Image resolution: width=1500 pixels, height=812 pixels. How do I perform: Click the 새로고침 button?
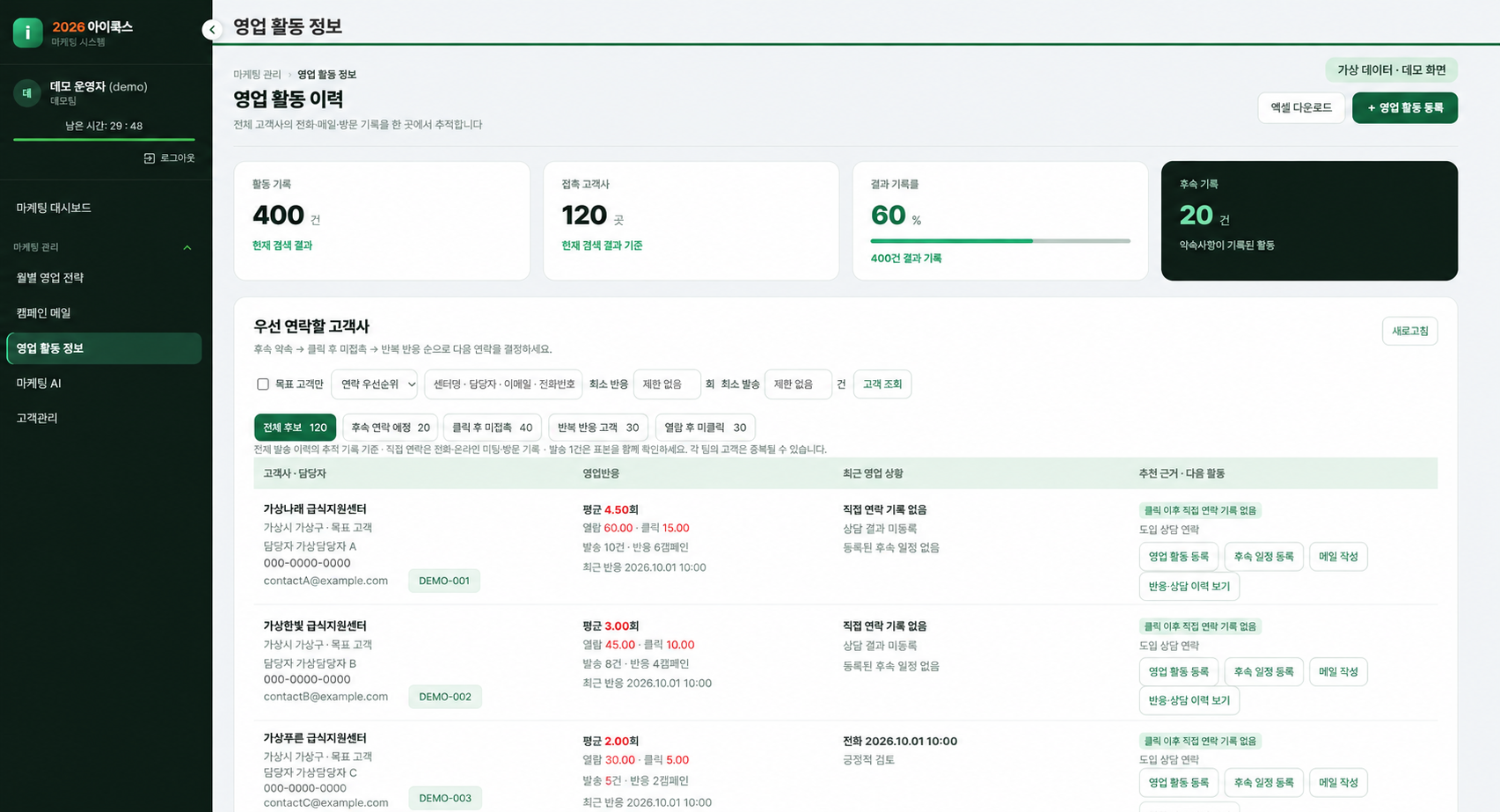click(x=1410, y=331)
